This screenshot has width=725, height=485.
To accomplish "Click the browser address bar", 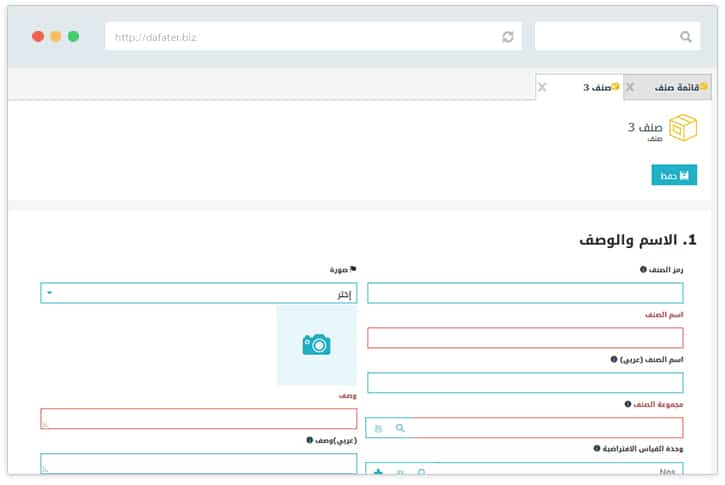I will [x=300, y=37].
